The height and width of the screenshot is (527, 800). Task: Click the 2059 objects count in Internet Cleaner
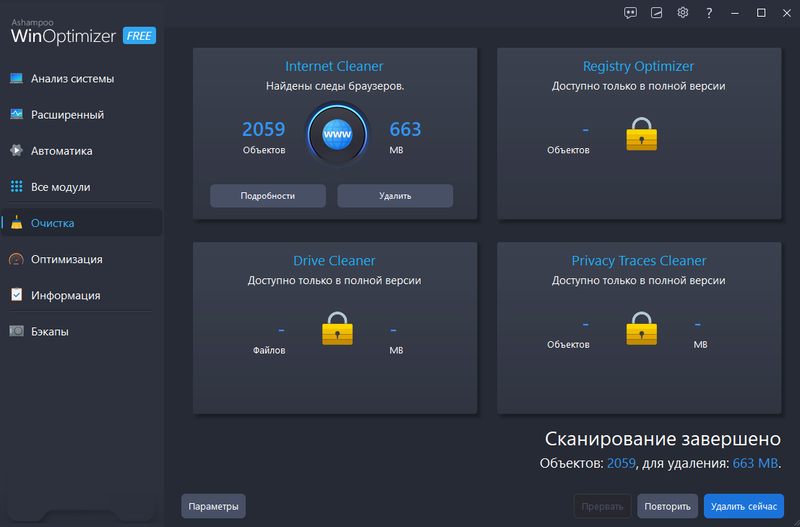tap(263, 129)
